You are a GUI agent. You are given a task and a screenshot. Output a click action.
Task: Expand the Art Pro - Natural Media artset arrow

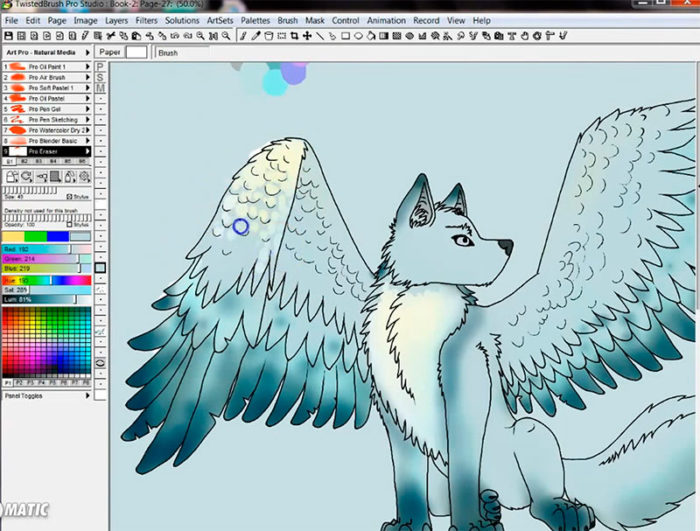click(88, 52)
